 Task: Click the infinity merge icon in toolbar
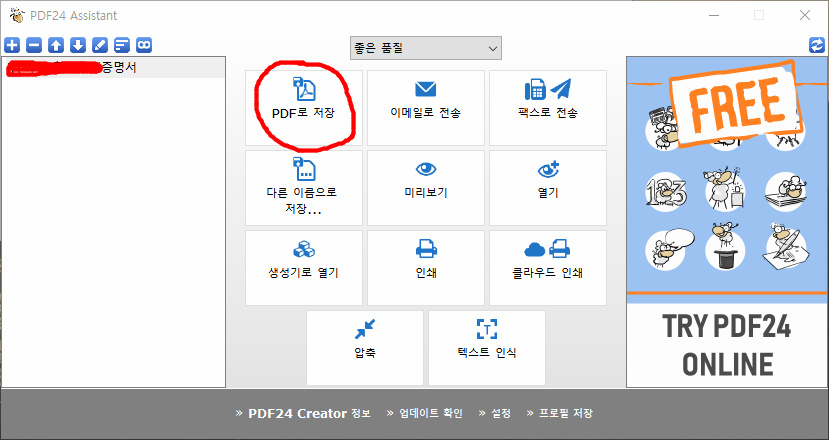coord(144,45)
